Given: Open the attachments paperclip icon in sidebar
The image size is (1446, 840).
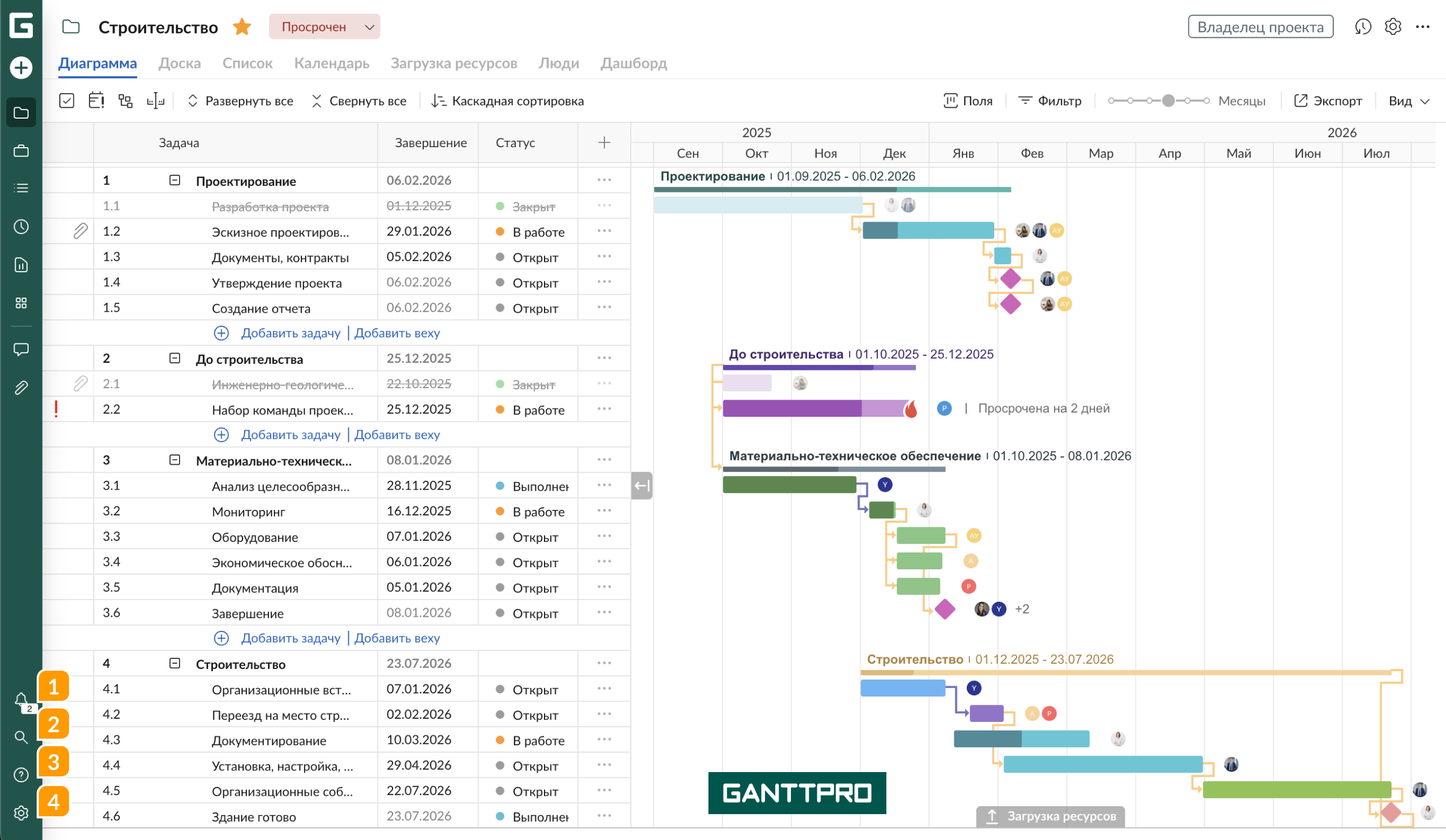Looking at the screenshot, I should 21,388.
